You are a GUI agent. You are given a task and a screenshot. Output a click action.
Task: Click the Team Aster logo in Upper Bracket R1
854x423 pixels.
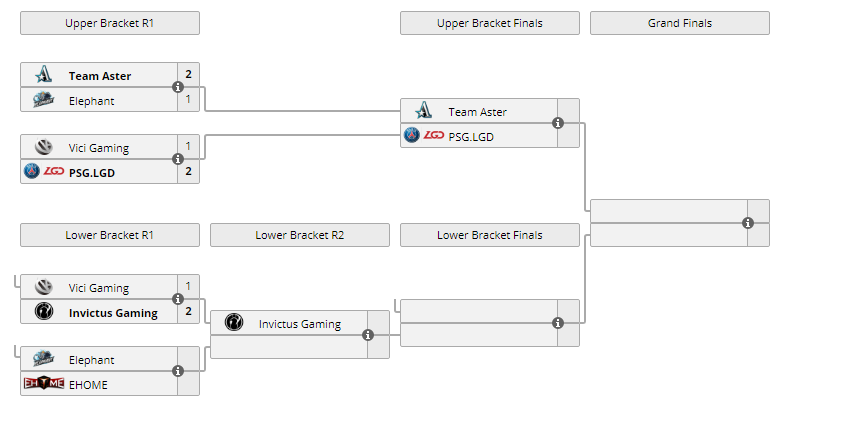pos(43,75)
